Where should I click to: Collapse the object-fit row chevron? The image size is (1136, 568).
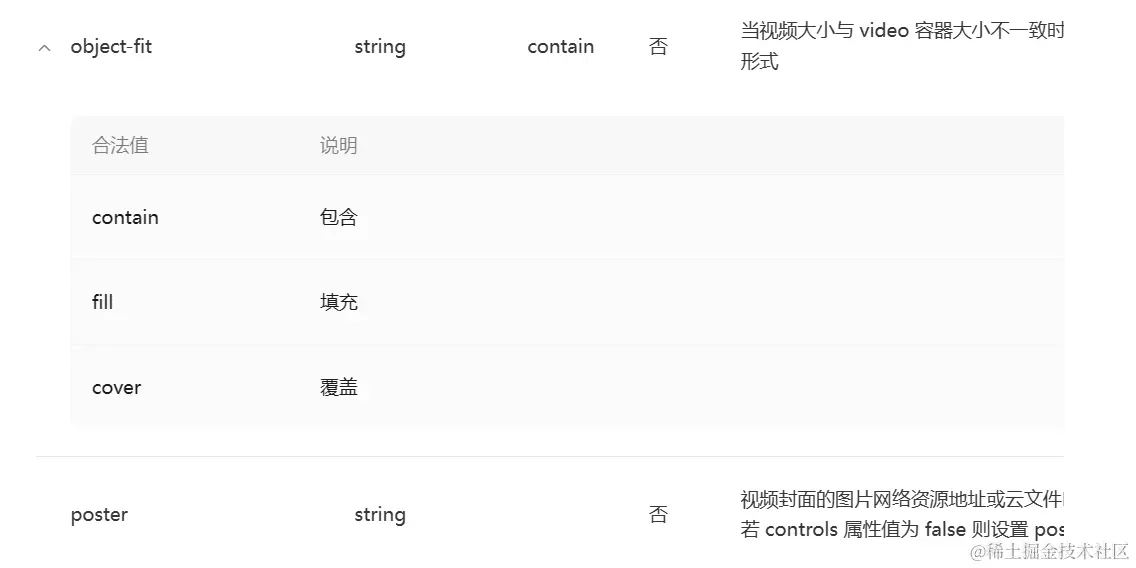[45, 49]
